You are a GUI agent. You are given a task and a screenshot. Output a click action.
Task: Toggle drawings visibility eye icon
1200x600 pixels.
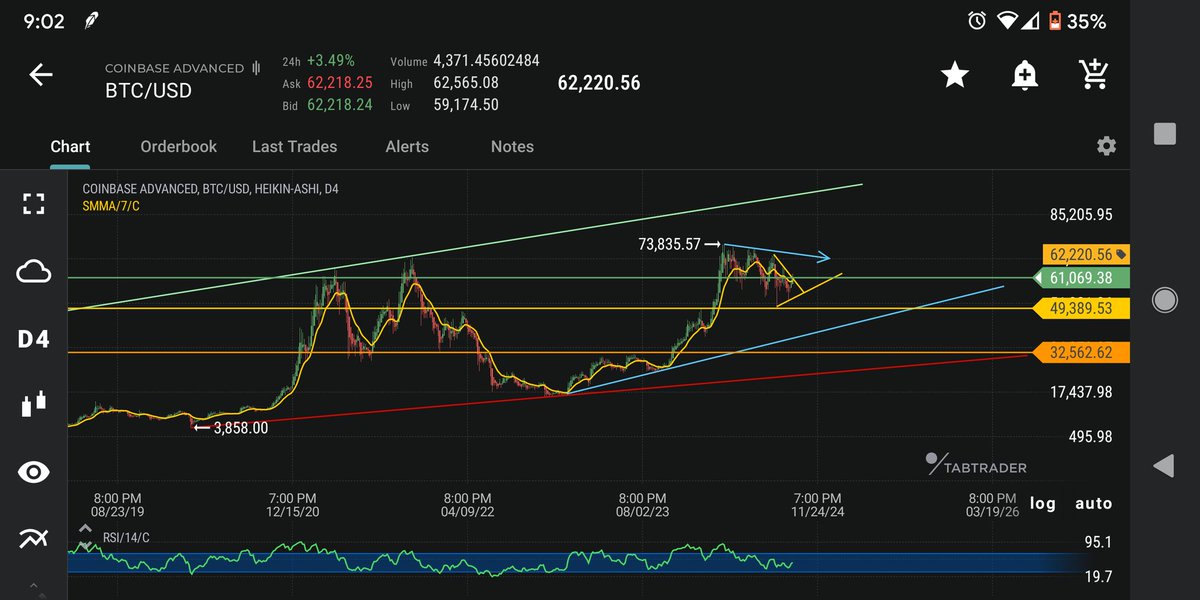[x=34, y=472]
